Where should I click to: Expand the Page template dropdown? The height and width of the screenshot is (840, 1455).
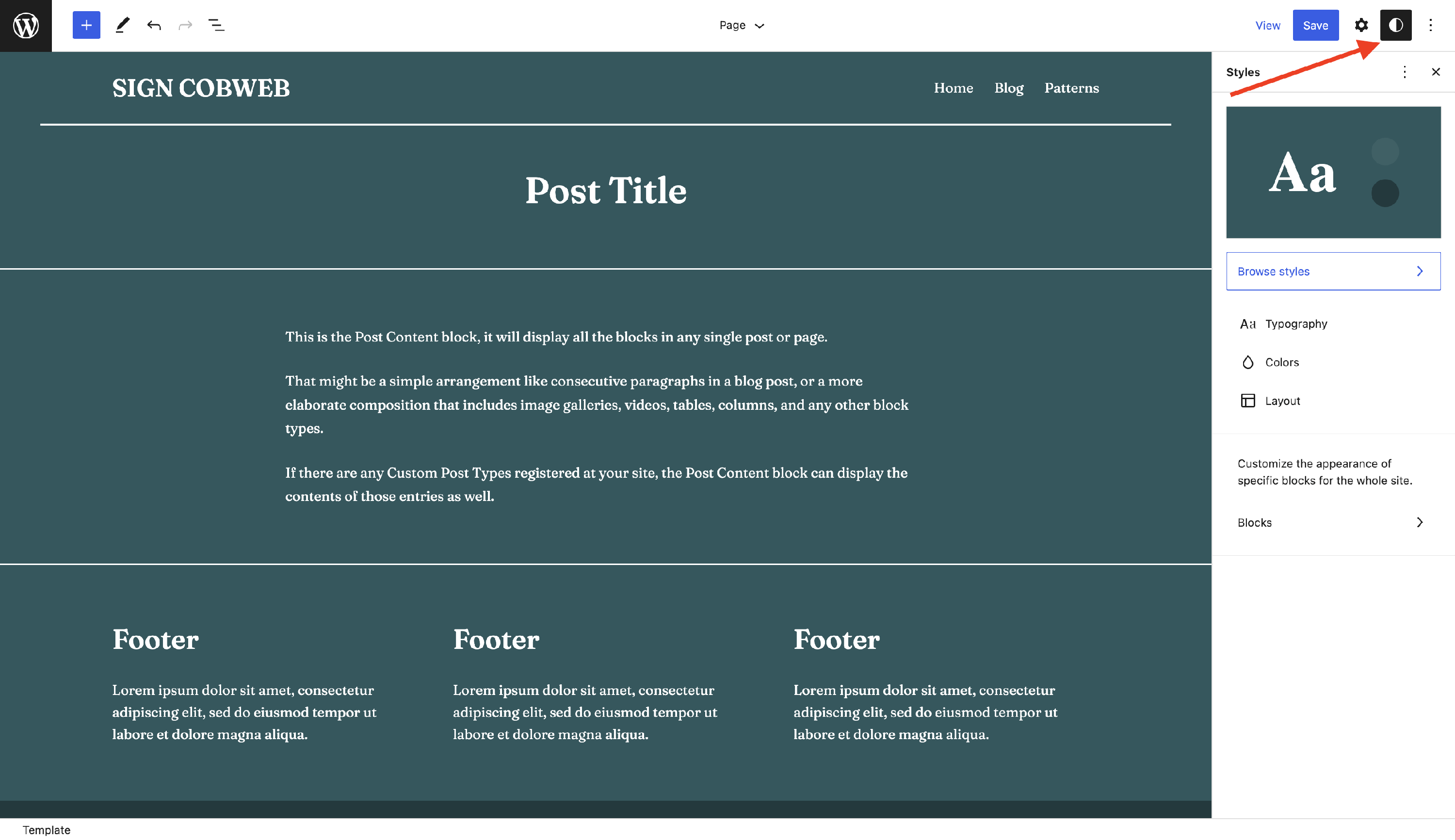[742, 25]
